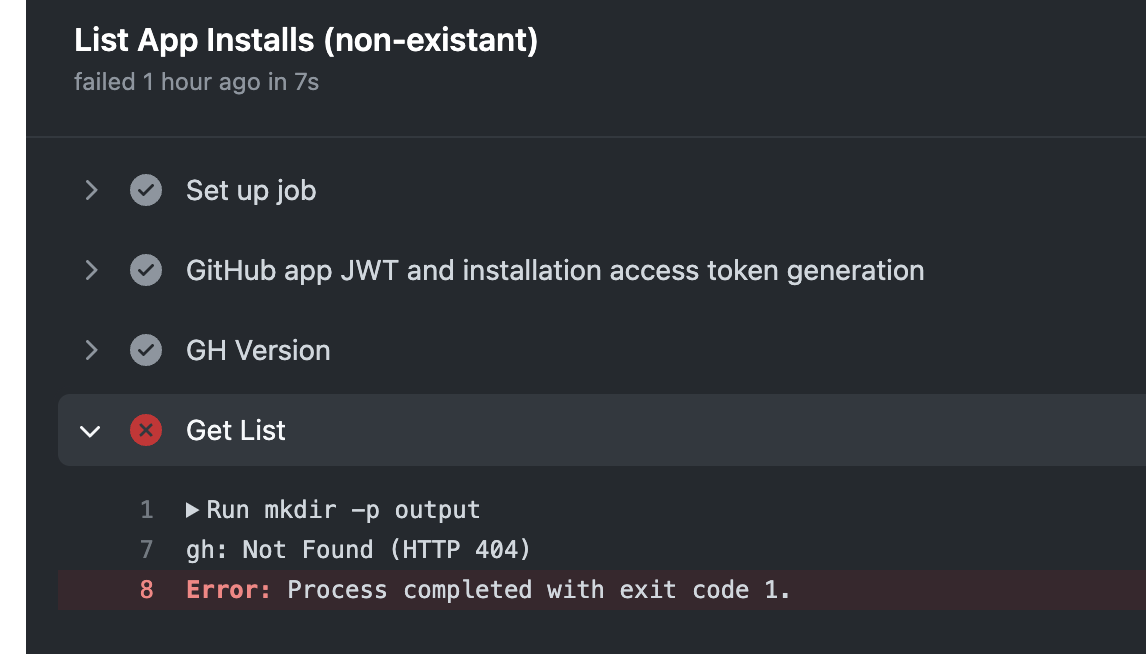Click the red failure X icon on Get List
1146x654 pixels.
[146, 430]
